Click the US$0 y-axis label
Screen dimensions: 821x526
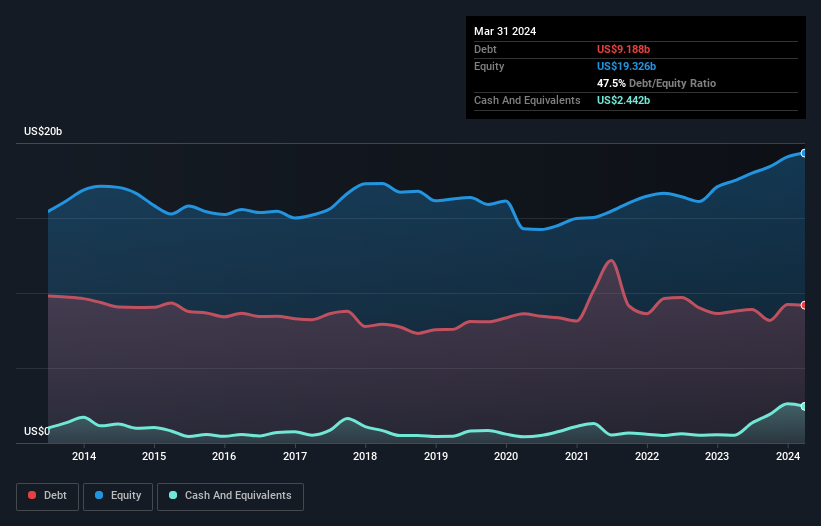pos(37,431)
